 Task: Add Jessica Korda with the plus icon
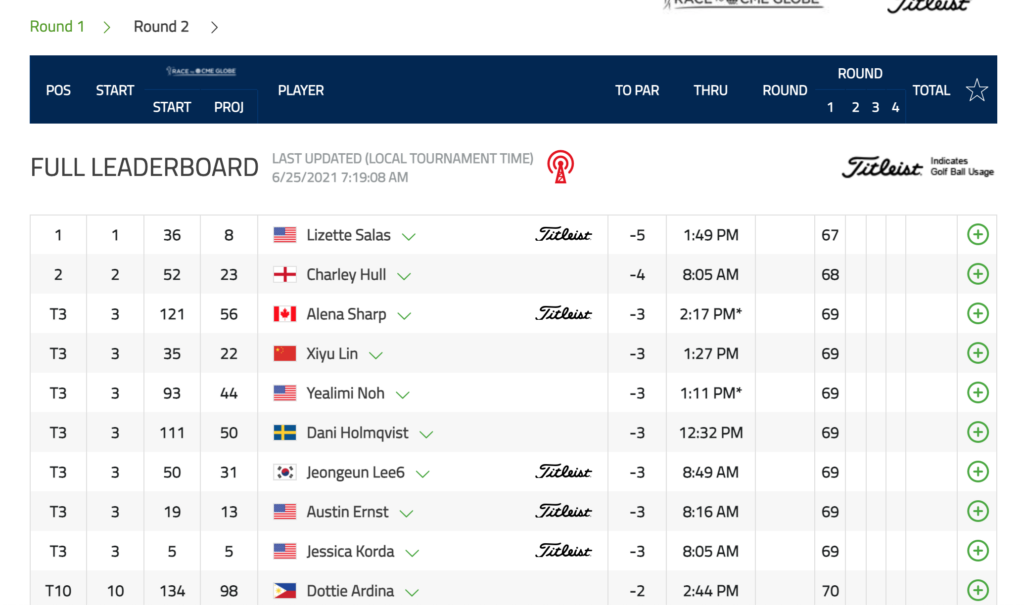977,551
